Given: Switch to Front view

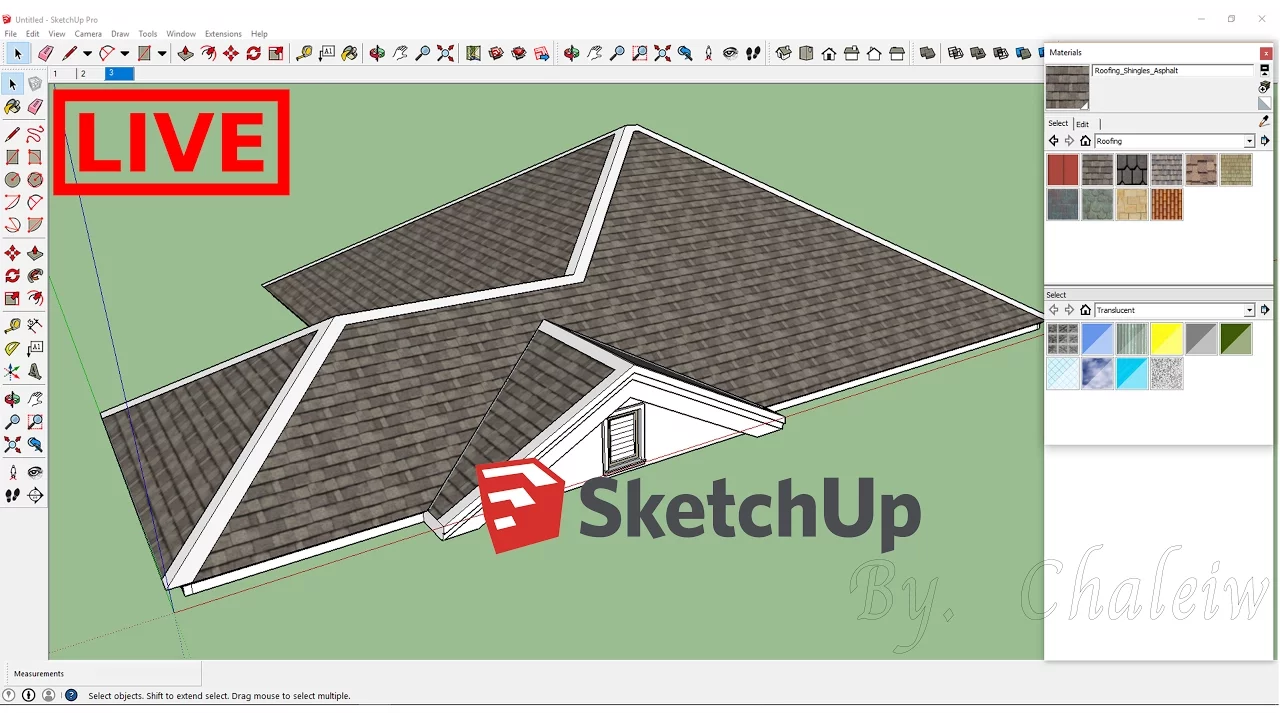Looking at the screenshot, I should tap(829, 53).
